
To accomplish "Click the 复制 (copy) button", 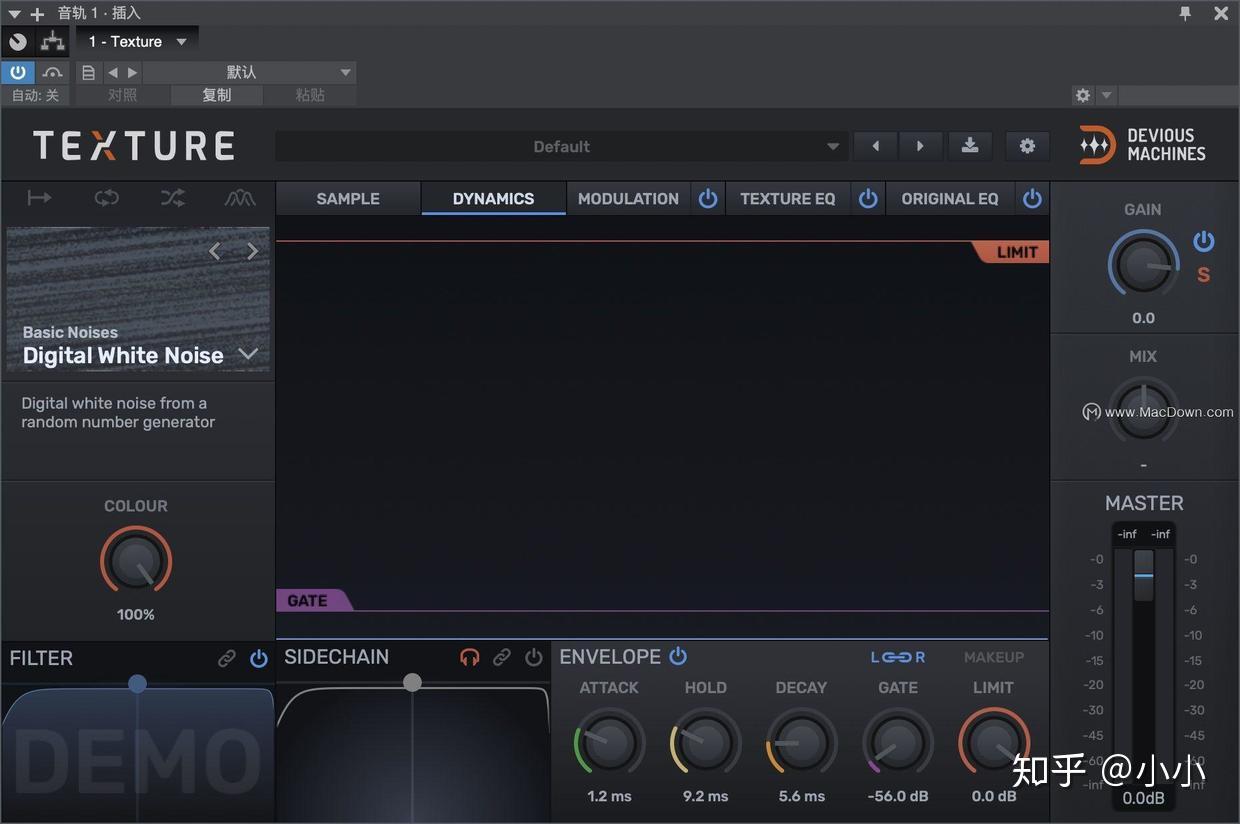I will [216, 95].
